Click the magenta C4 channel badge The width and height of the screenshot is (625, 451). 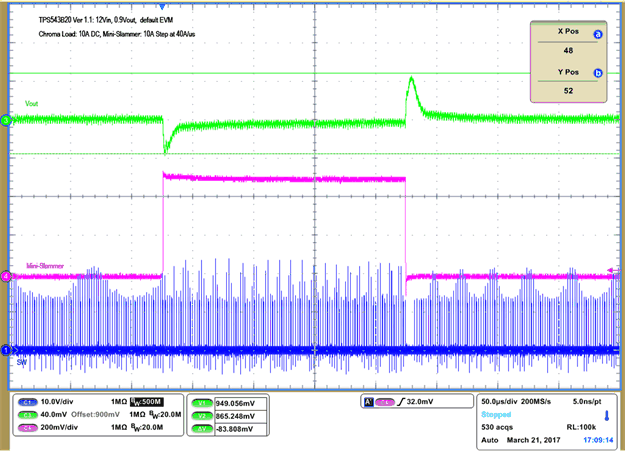(28, 427)
